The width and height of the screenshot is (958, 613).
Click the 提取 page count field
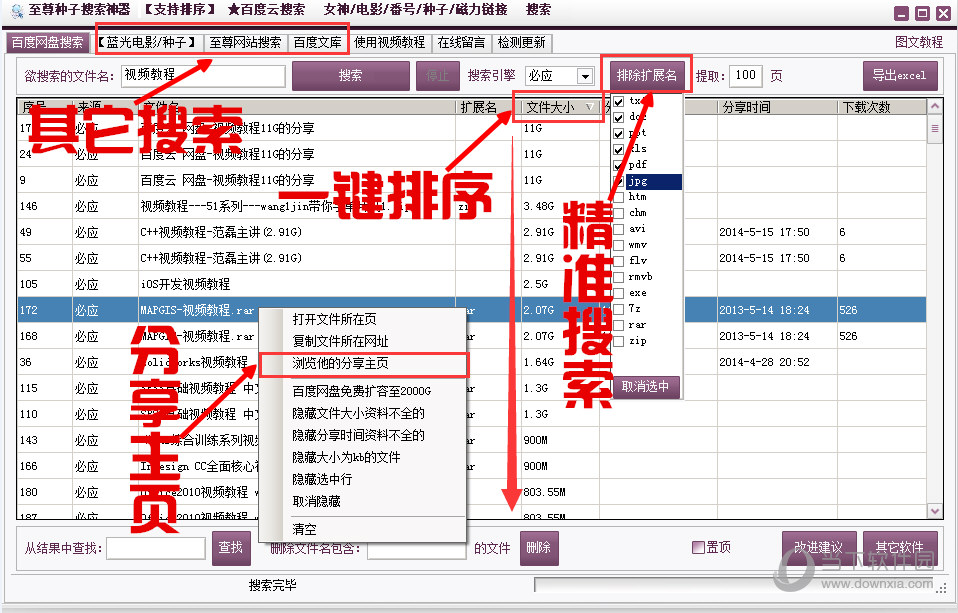click(x=745, y=76)
